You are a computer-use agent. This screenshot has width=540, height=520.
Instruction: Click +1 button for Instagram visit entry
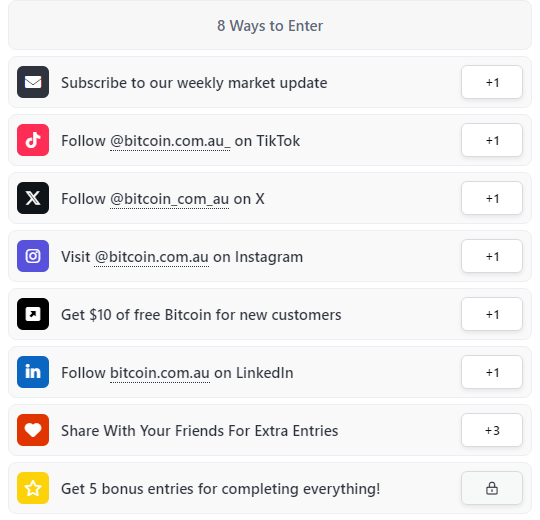coord(492,256)
